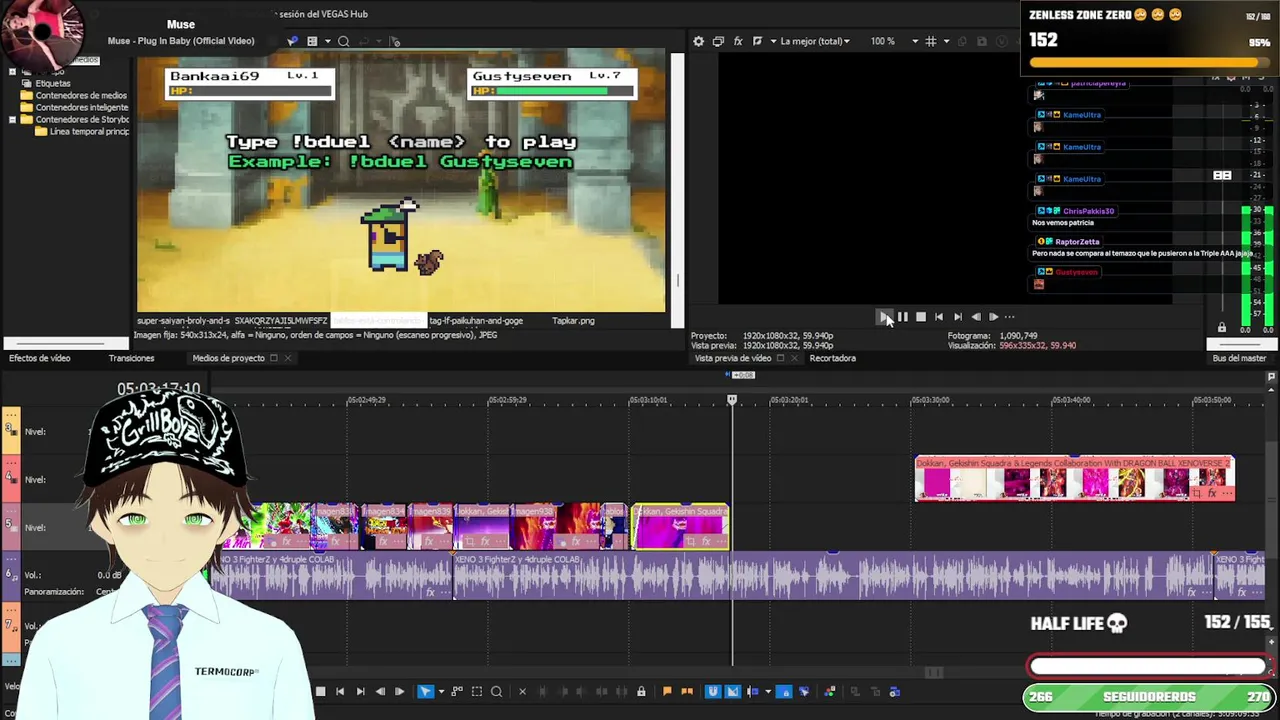Expand auto ripple mode dropdown

tap(768, 691)
